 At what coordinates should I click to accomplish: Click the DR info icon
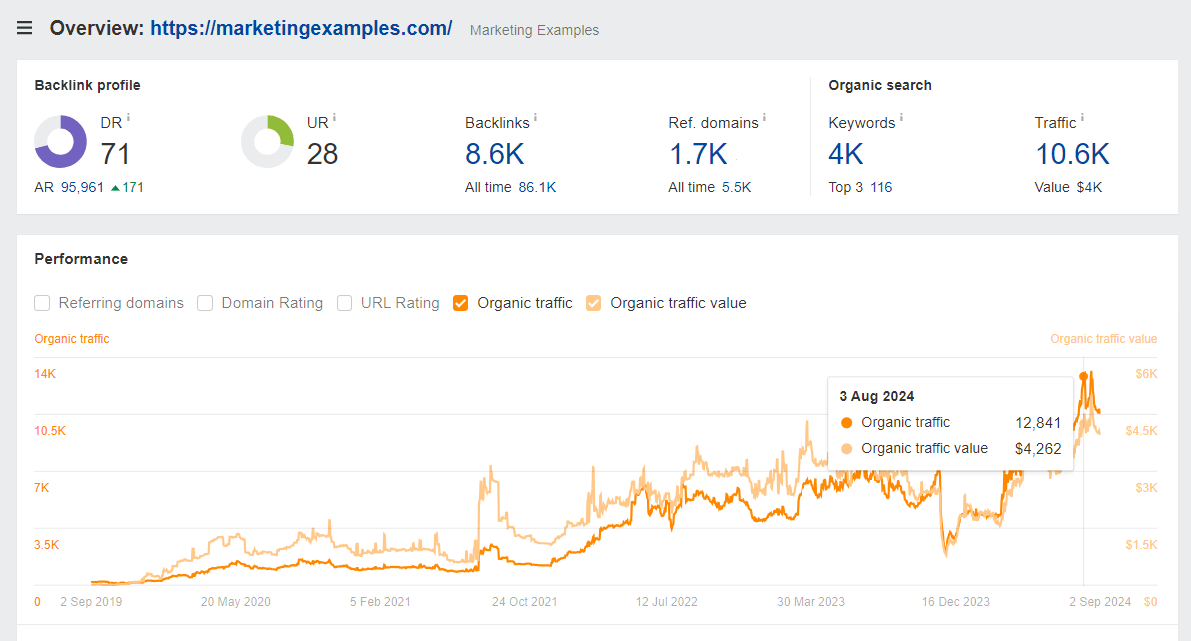127,117
